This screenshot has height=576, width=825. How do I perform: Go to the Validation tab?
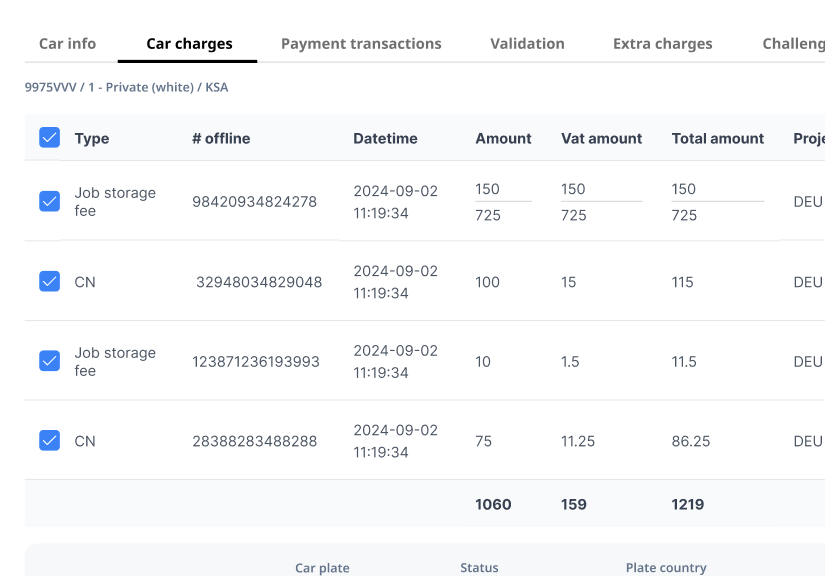[x=527, y=44]
